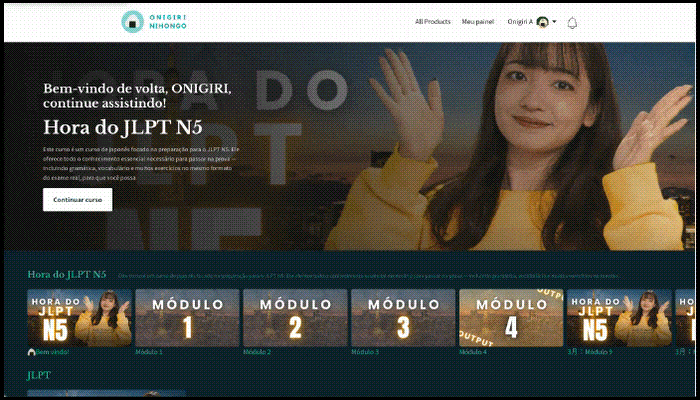Click the Módulo 3 caption link
The width and height of the screenshot is (700, 400).
coord(365,352)
